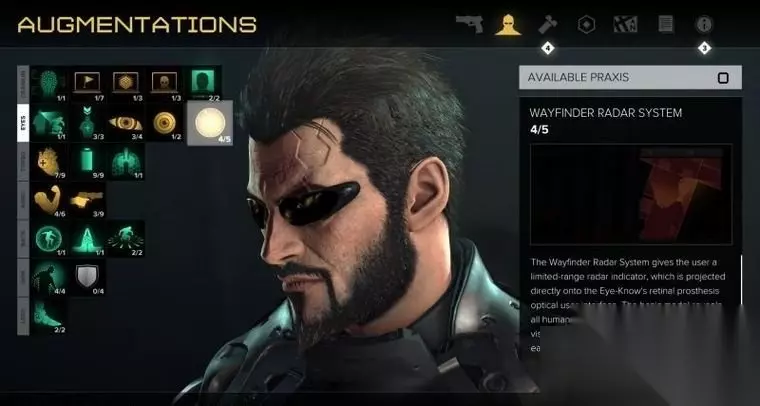Open the lined document log icon
This screenshot has width=760, height=406.
tap(665, 24)
